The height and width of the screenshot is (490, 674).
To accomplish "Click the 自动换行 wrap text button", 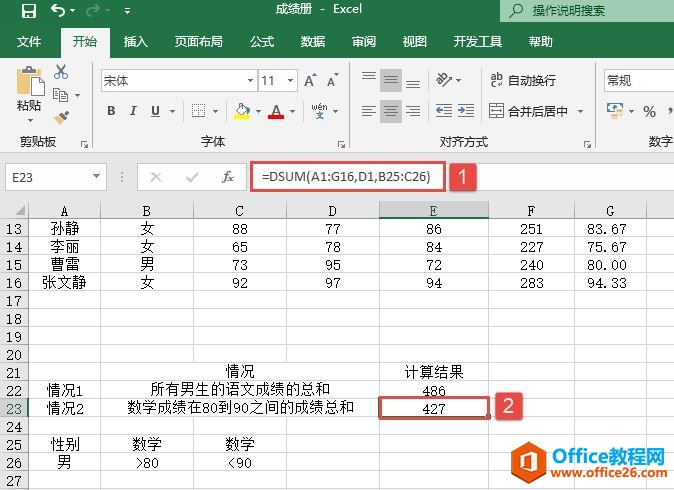I will pyautogui.click(x=523, y=80).
